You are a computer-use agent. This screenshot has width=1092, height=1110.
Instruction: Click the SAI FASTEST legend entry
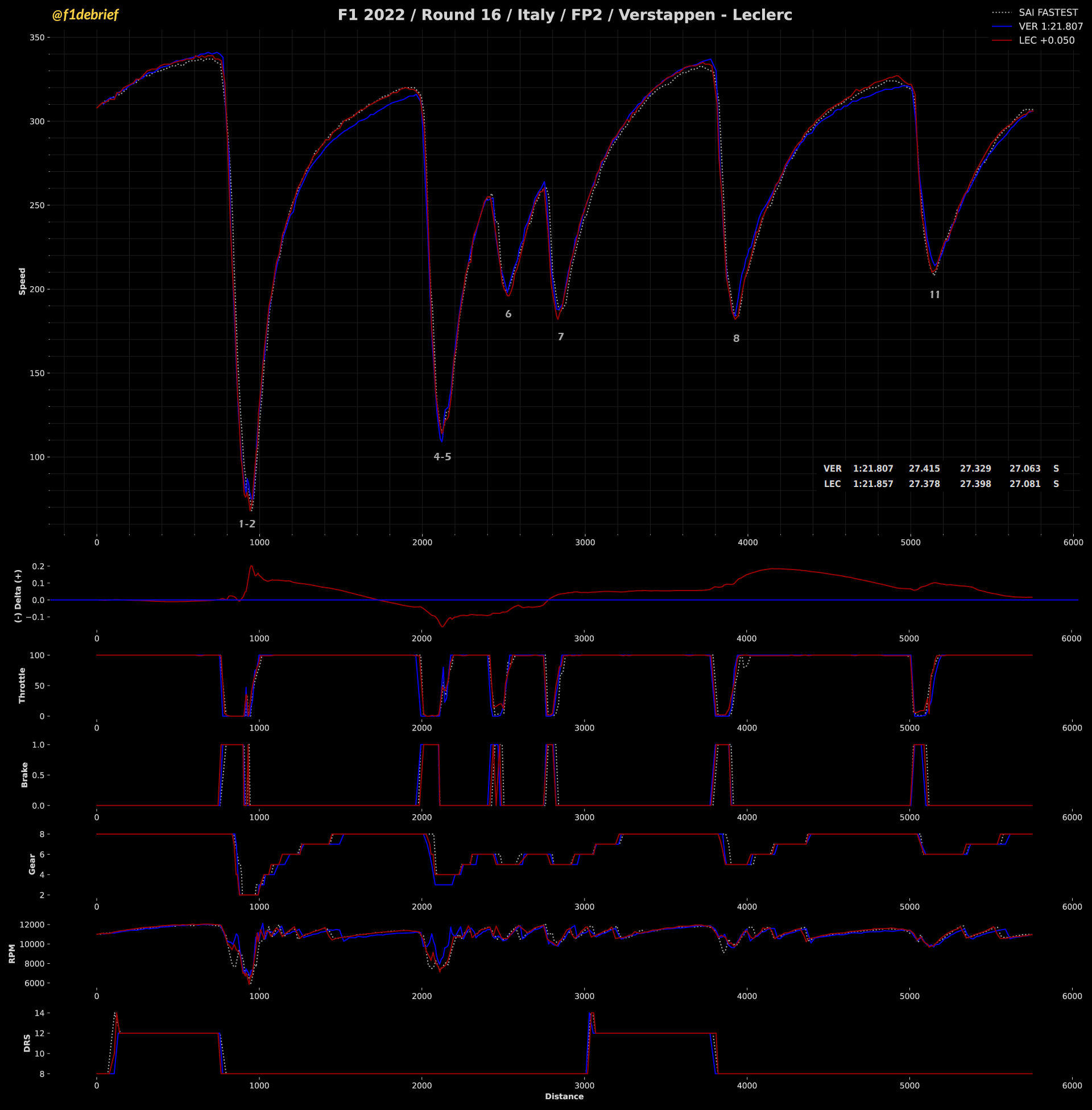[x=1048, y=13]
